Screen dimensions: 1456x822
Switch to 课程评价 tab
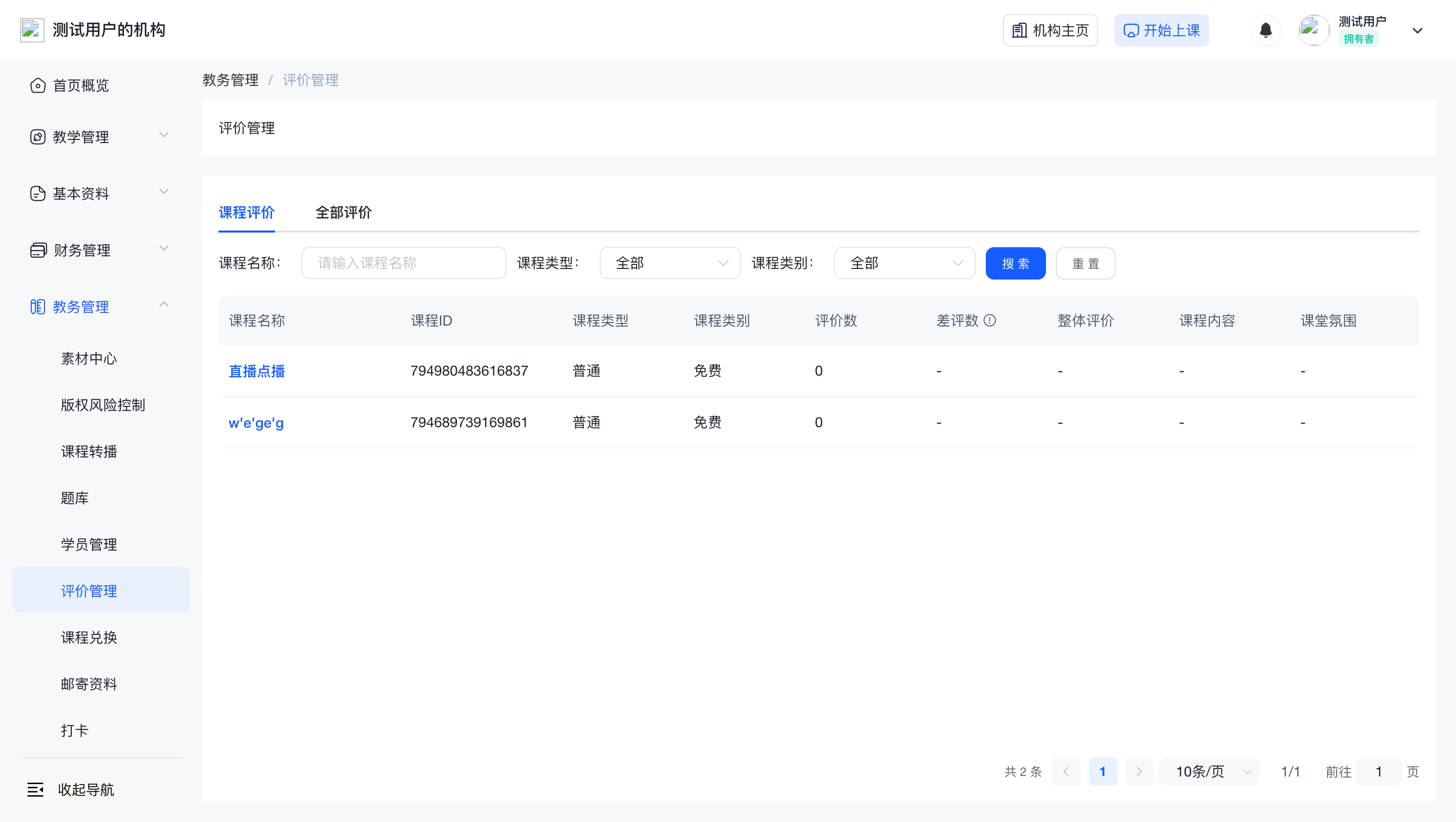point(246,212)
